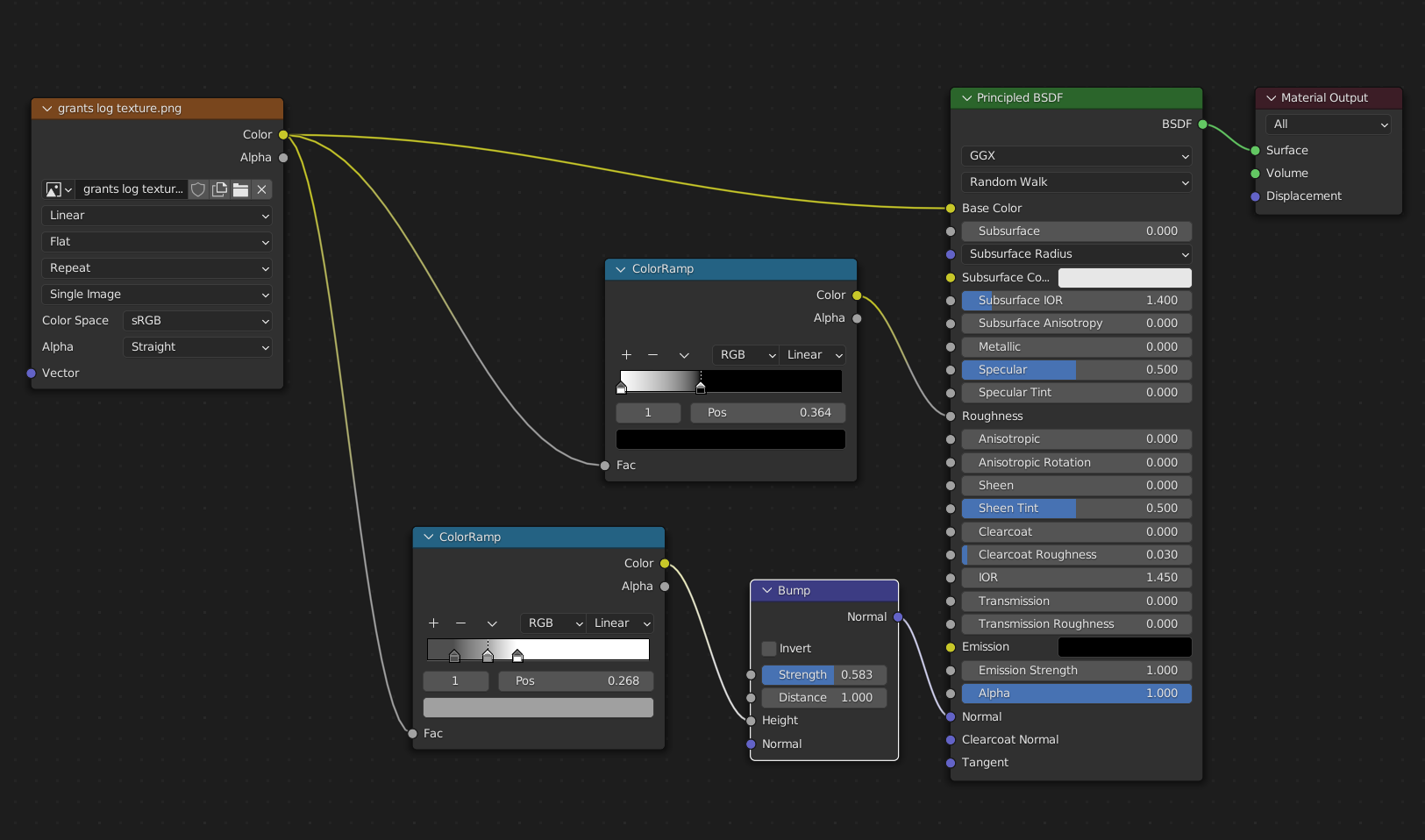Unlink the grants log texture image
Viewport: 1425px width, 840px height.
pos(261,189)
